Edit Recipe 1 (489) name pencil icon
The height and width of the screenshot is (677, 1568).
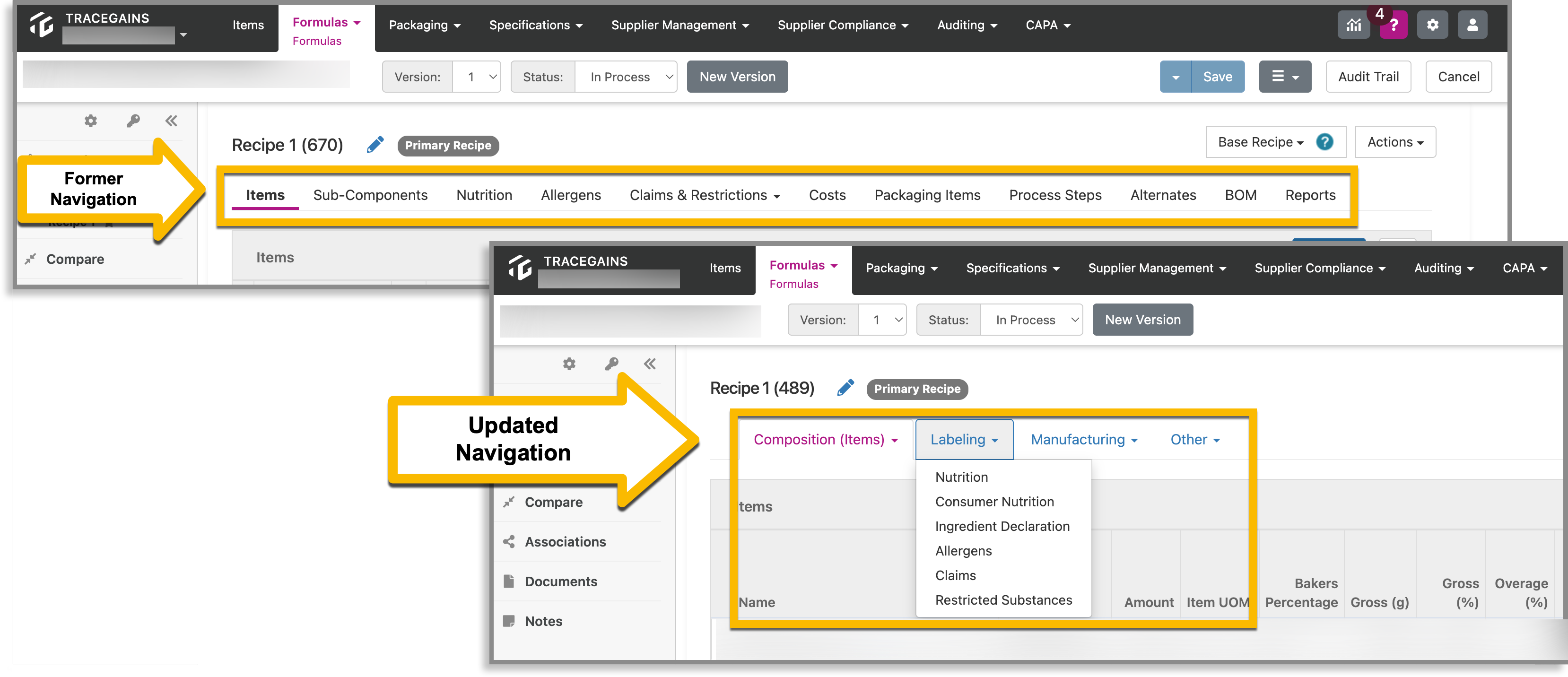(x=845, y=388)
